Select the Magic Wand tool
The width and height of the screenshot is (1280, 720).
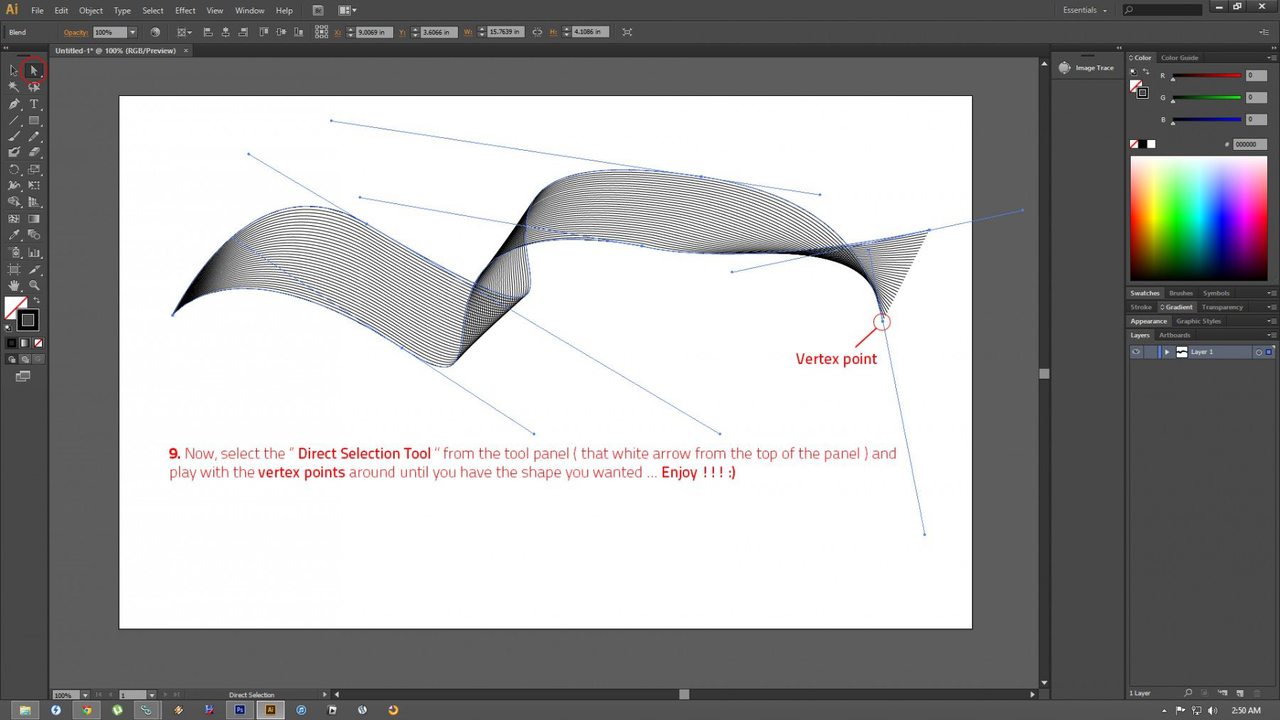(14, 87)
